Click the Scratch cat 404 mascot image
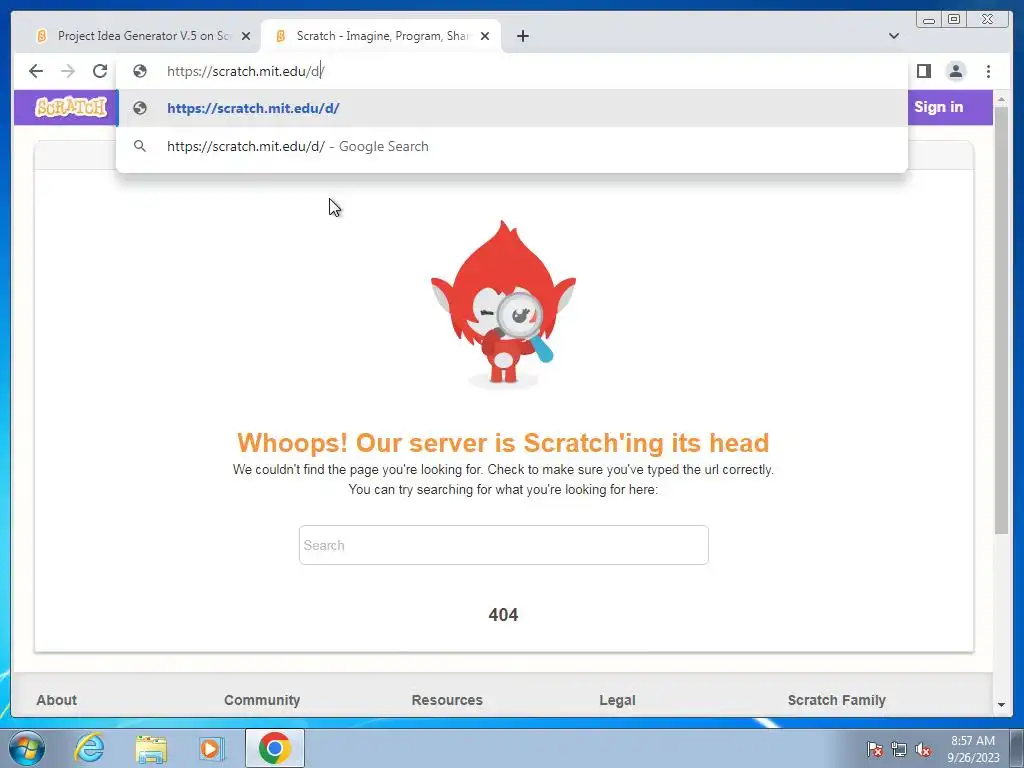The image size is (1024, 768). 503,304
